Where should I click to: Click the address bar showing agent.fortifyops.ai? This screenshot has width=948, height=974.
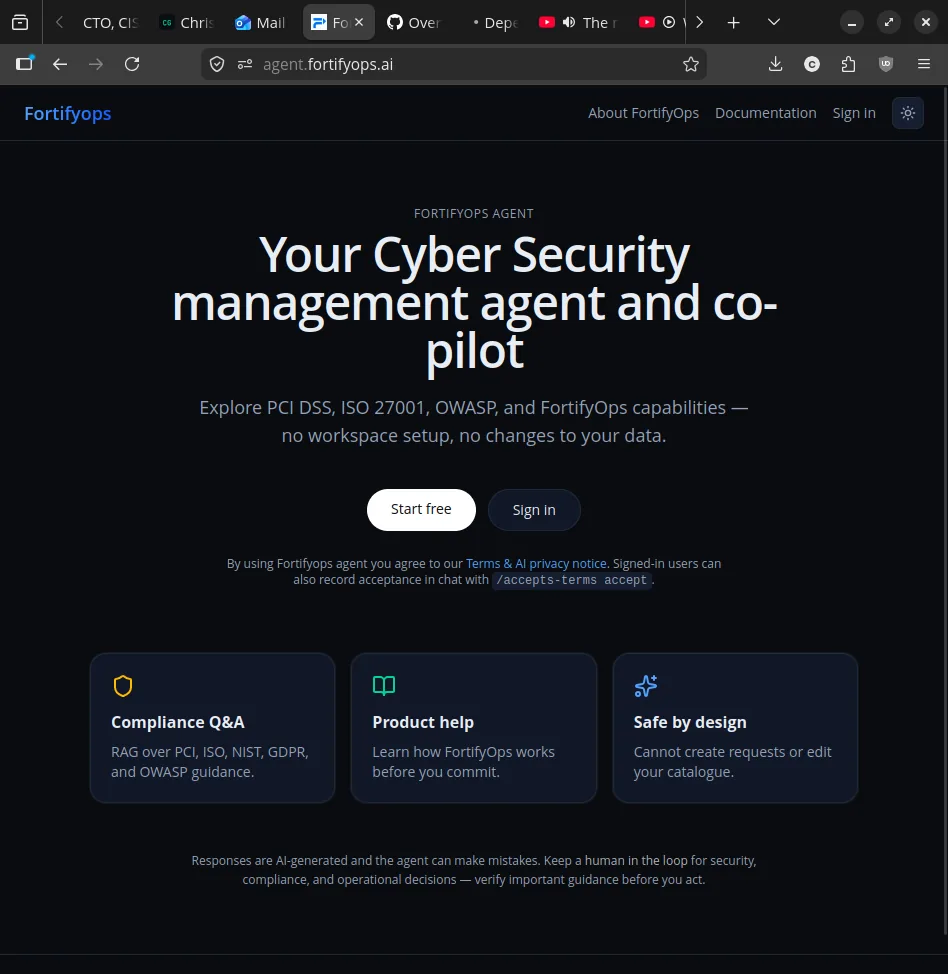click(x=453, y=64)
